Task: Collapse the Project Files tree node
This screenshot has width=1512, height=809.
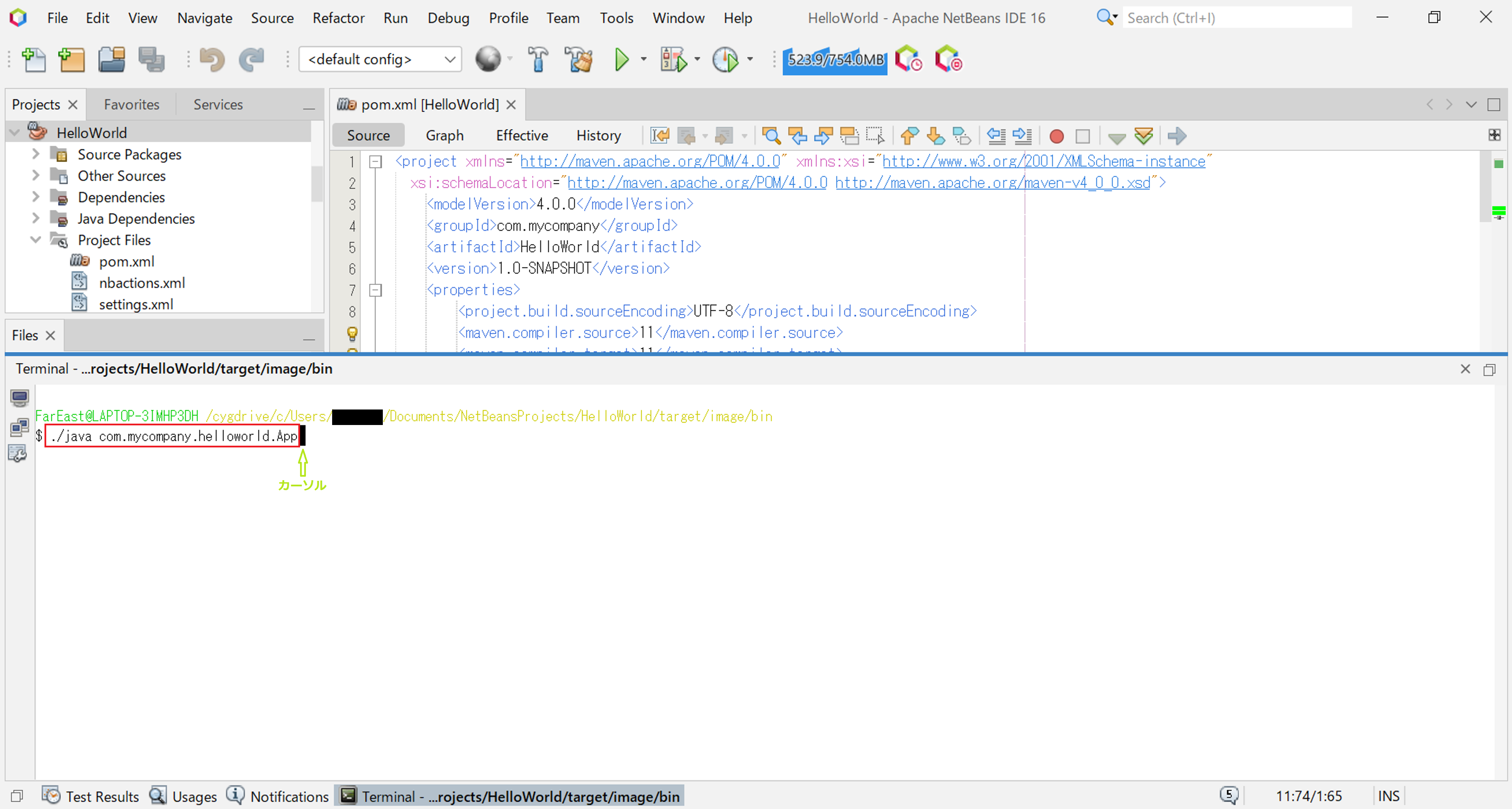Action: [x=35, y=240]
